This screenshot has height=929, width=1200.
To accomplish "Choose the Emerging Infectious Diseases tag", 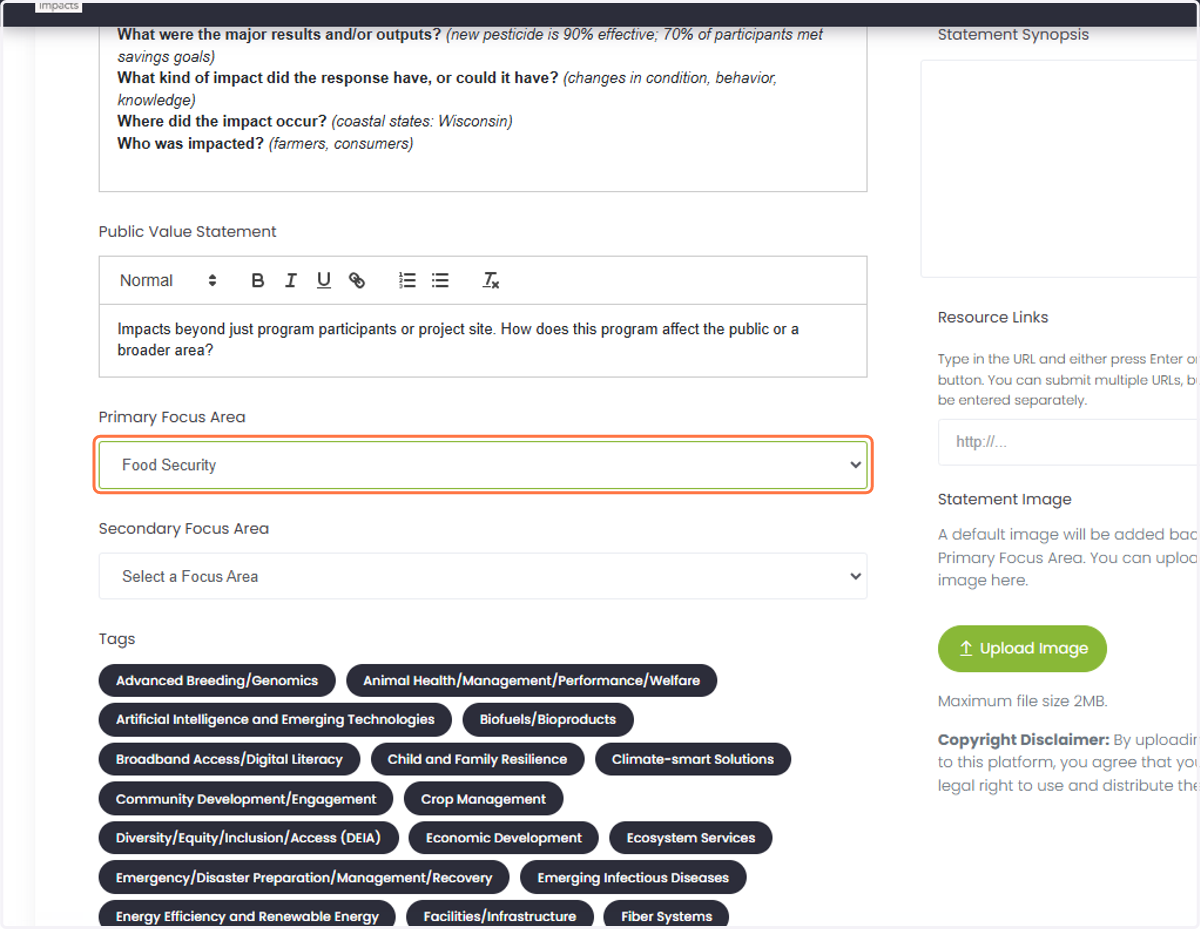I will click(633, 878).
